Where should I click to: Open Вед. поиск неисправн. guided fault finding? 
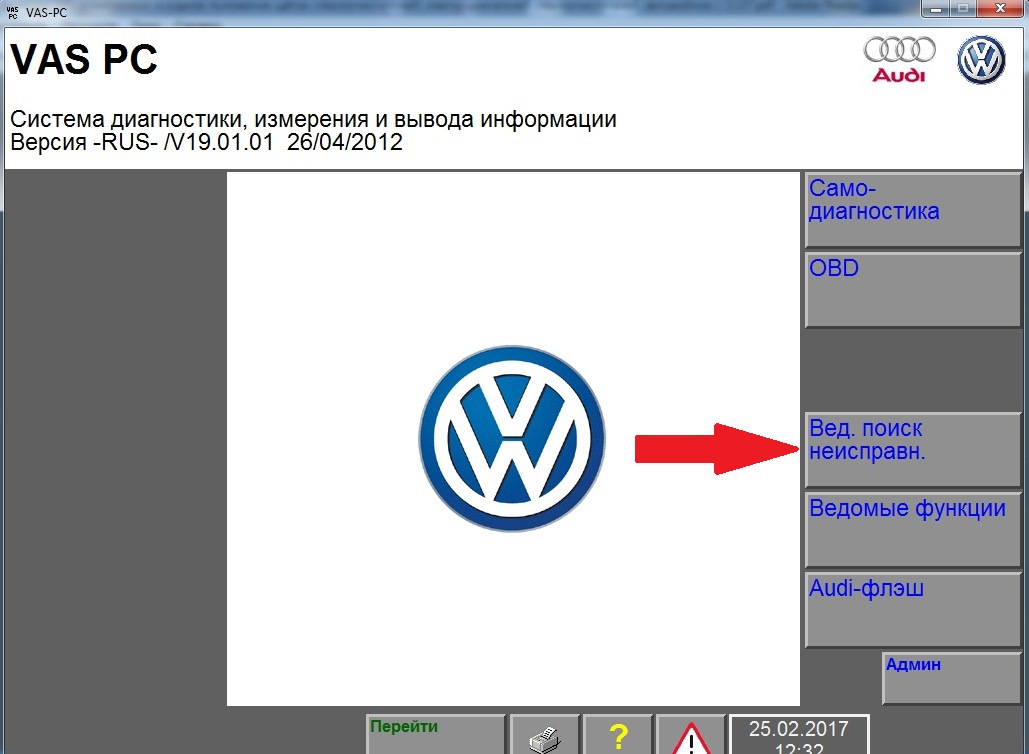913,450
